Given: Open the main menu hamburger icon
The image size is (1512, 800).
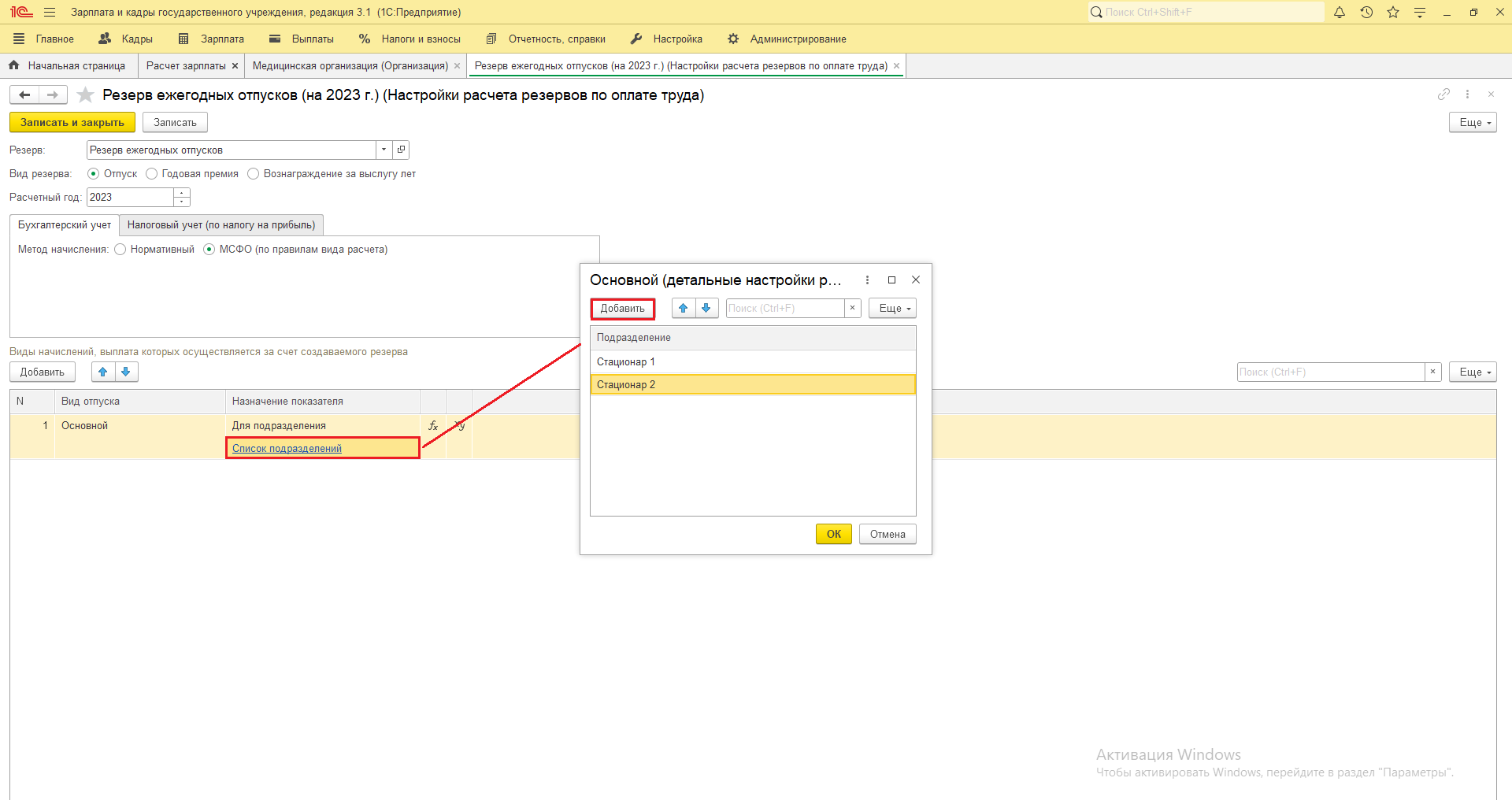Looking at the screenshot, I should click(x=50, y=13).
